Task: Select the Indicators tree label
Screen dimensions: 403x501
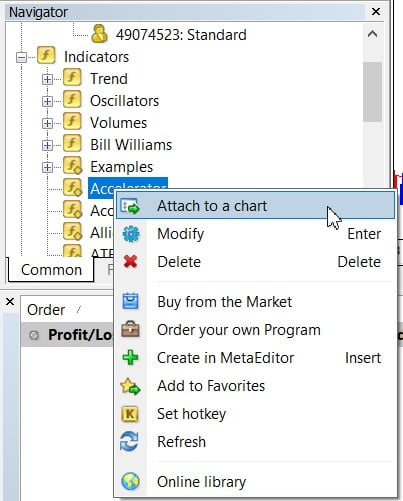Action: [96, 57]
